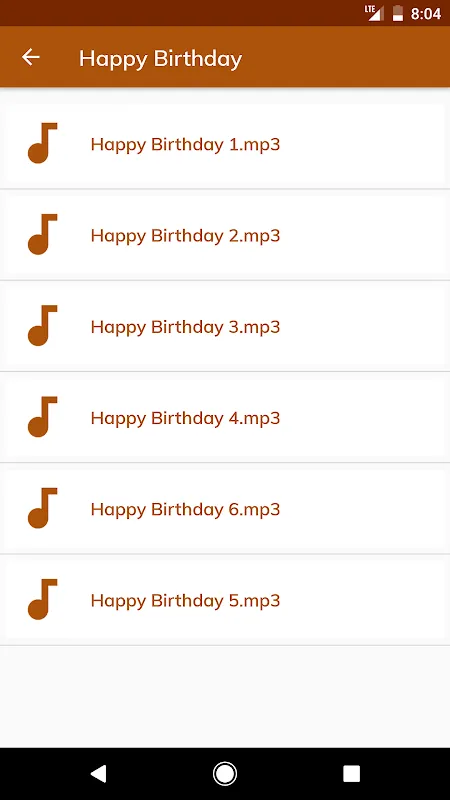The height and width of the screenshot is (800, 450).
Task: Tap music note icon for Happy Birthday 4.mp3
Action: [42, 417]
